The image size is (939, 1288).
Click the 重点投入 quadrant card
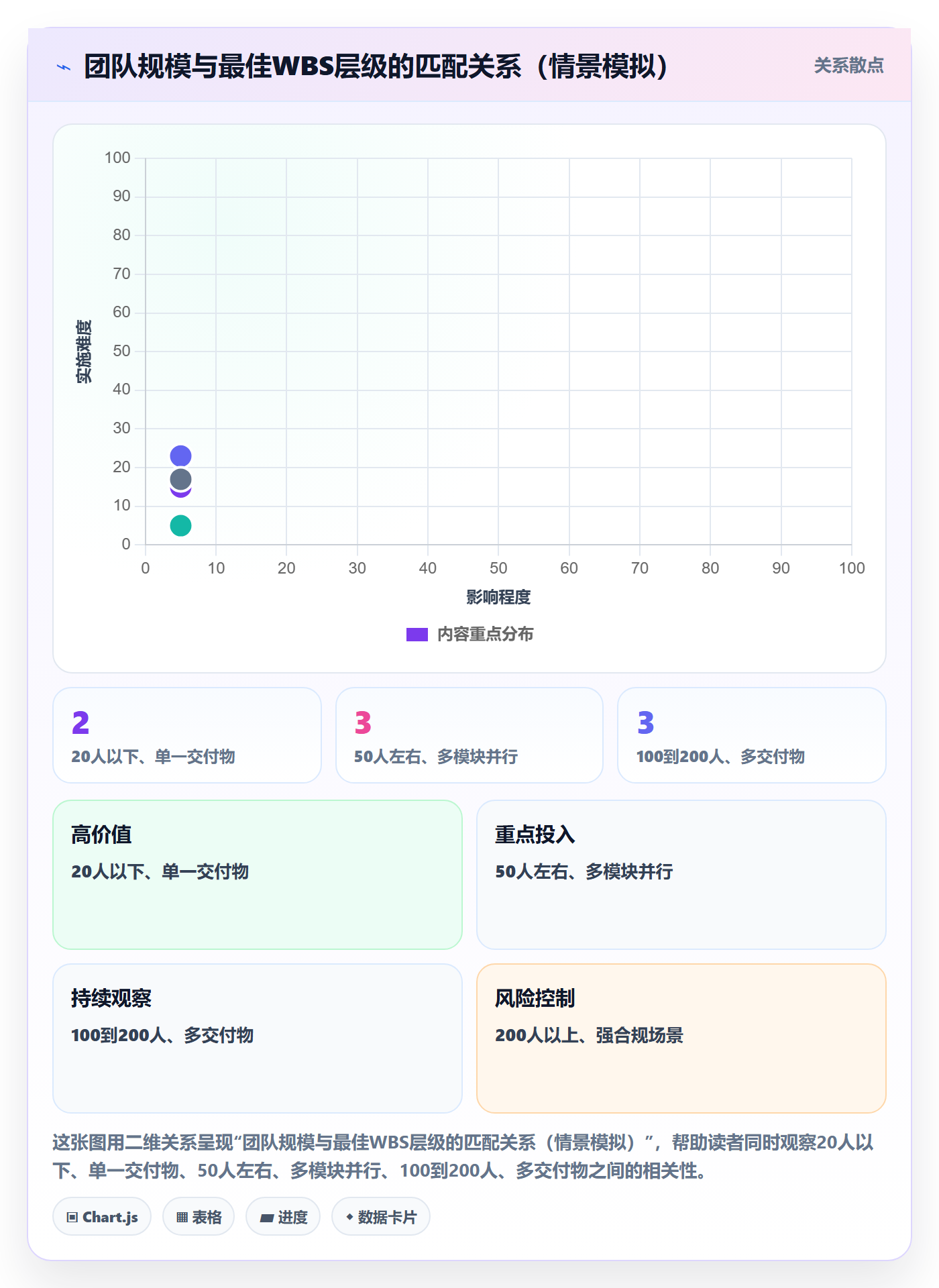[681, 875]
